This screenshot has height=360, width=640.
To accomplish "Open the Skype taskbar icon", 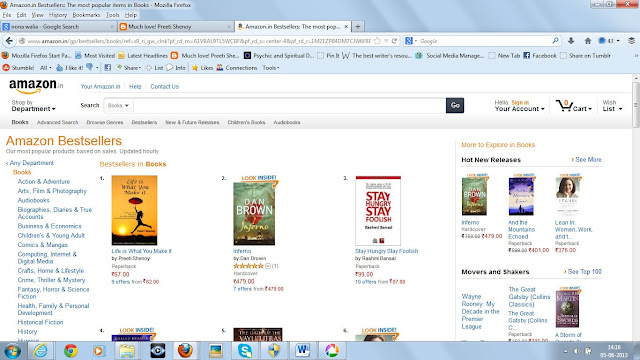I will coord(244,351).
